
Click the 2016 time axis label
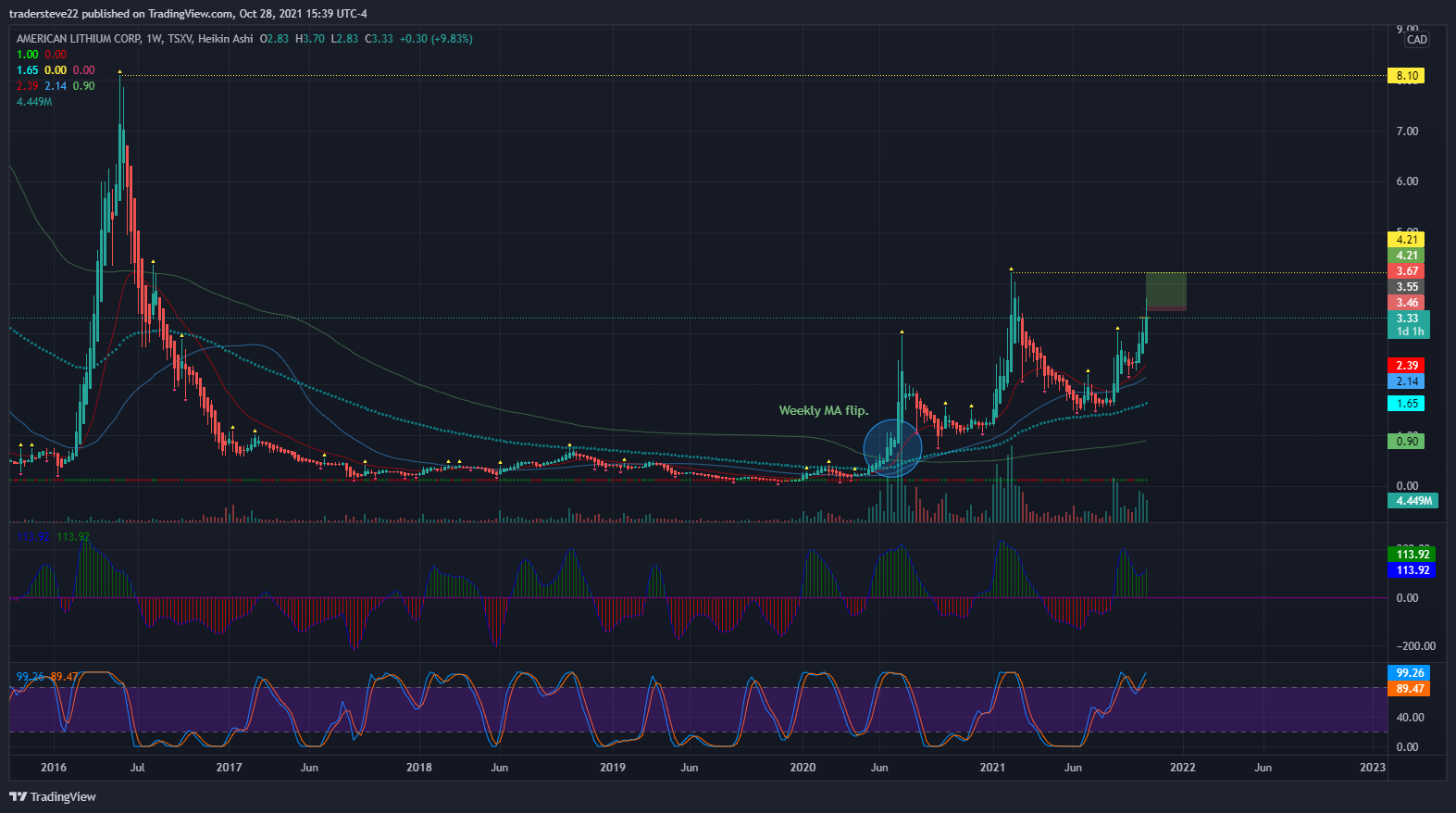point(54,768)
